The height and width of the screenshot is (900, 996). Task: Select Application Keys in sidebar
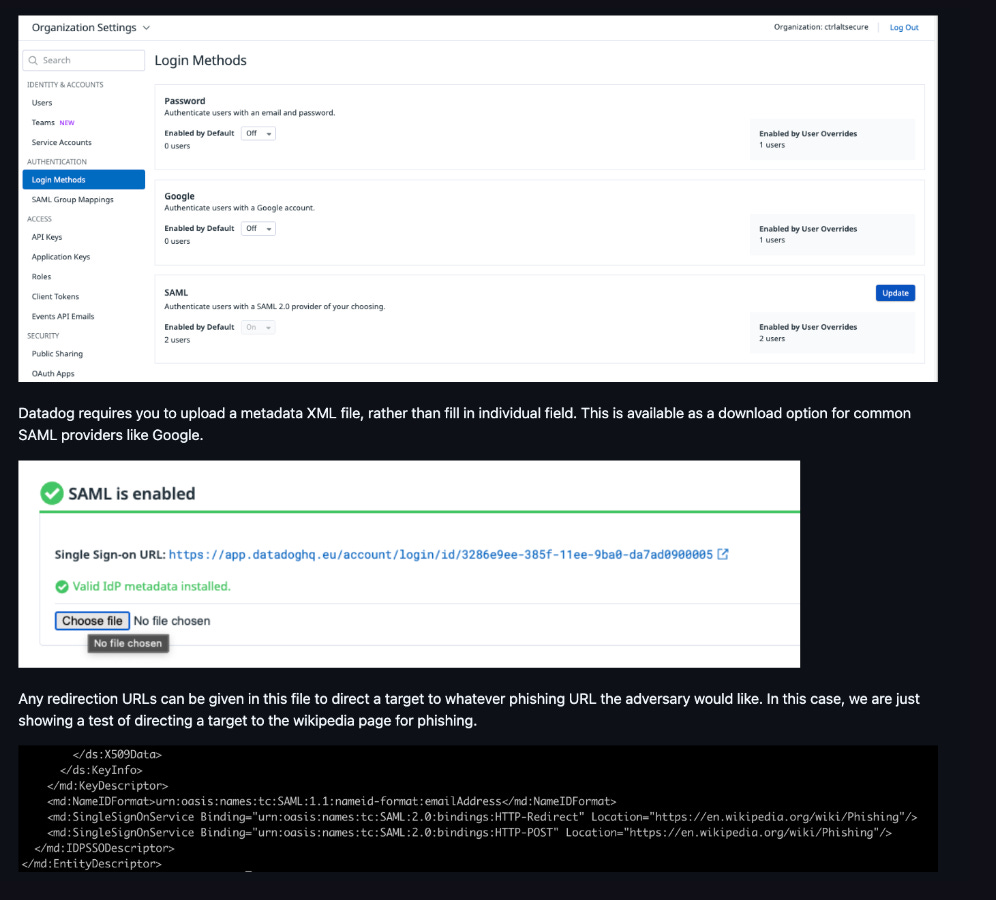62,257
